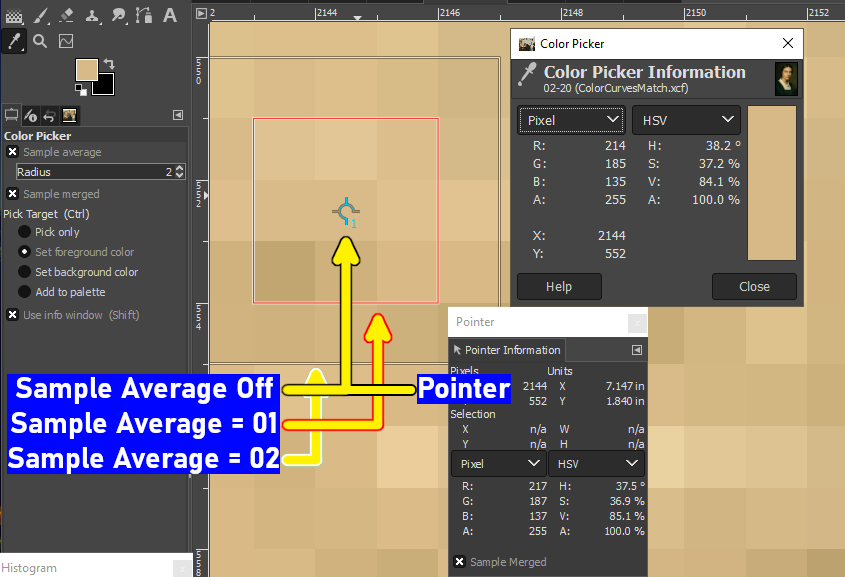Select the Color Picker eyedropper tool
This screenshot has width=845, height=577.
coord(14,41)
